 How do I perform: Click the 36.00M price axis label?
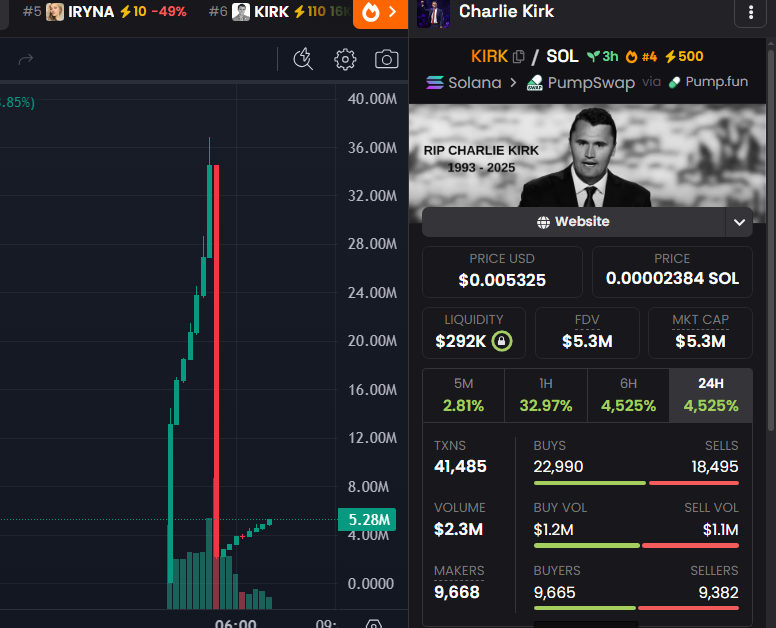(x=372, y=147)
